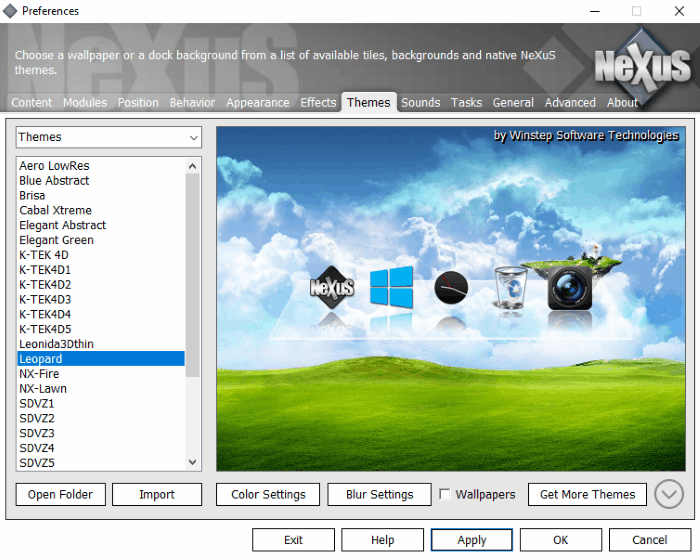Pick the SDVZ4 theme
The width and height of the screenshot is (700, 560).
tap(101, 448)
